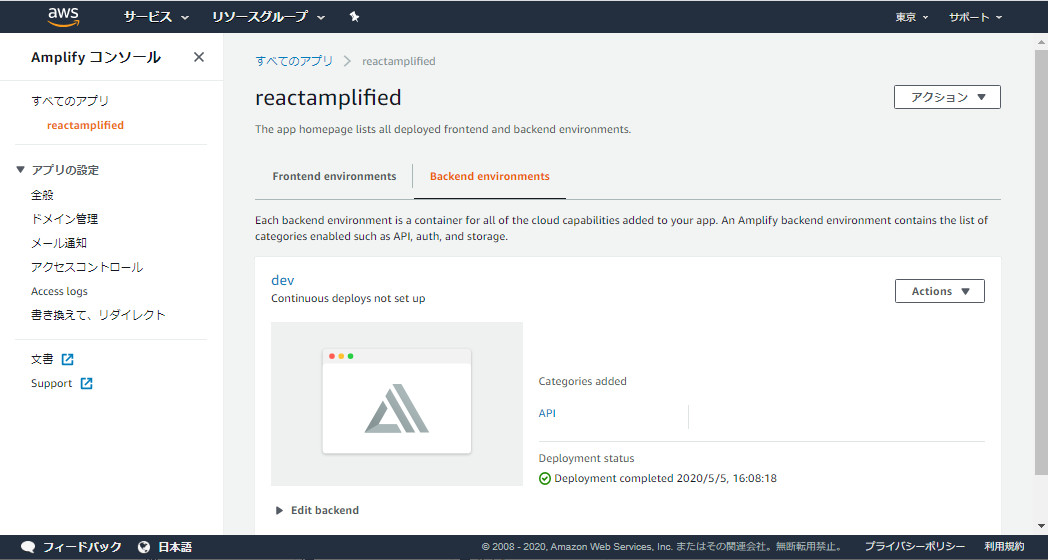
Task: Click the 'Deployment status' label
Action: click(587, 458)
